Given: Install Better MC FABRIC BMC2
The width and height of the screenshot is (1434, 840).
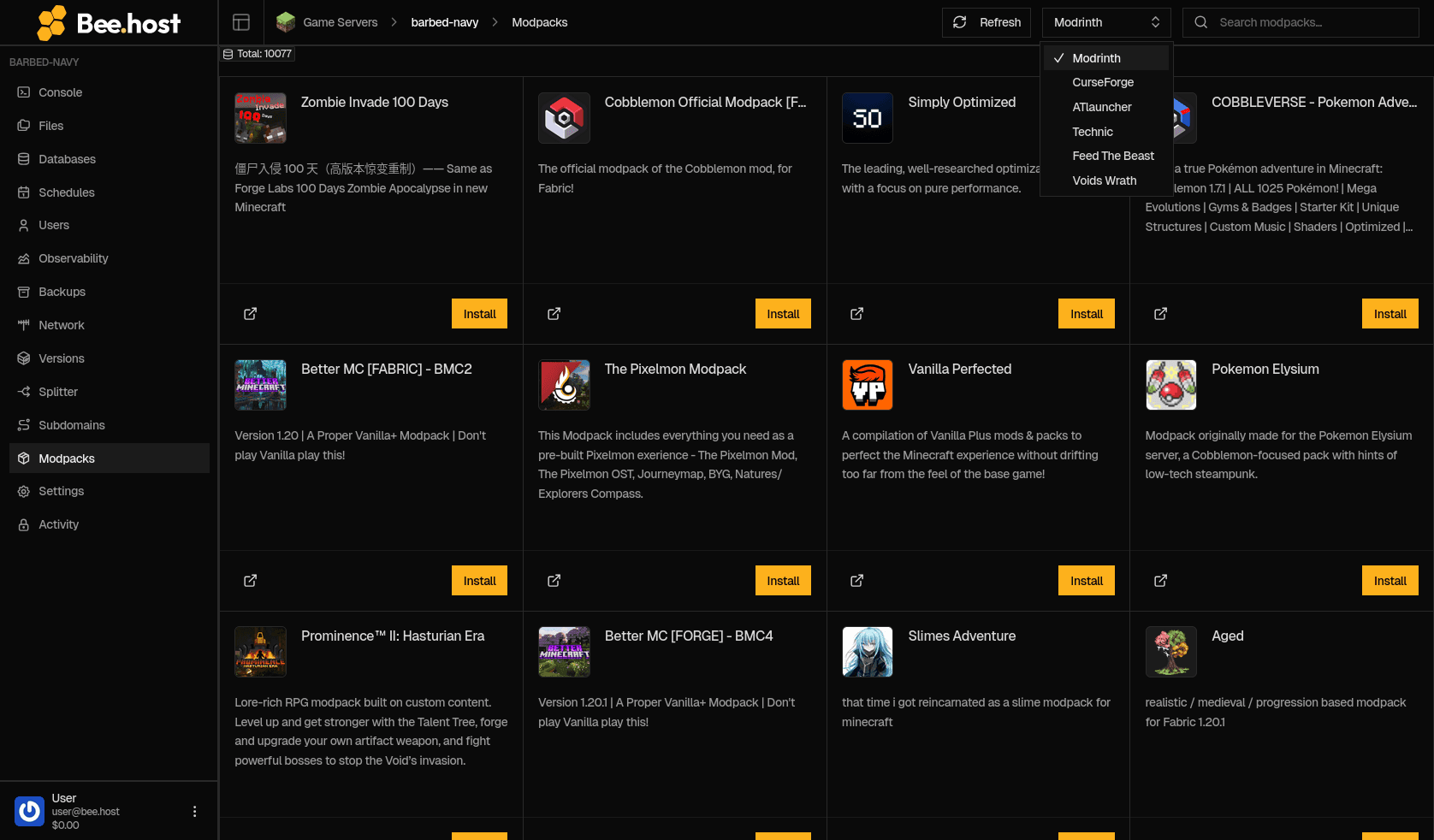Looking at the screenshot, I should [479, 581].
